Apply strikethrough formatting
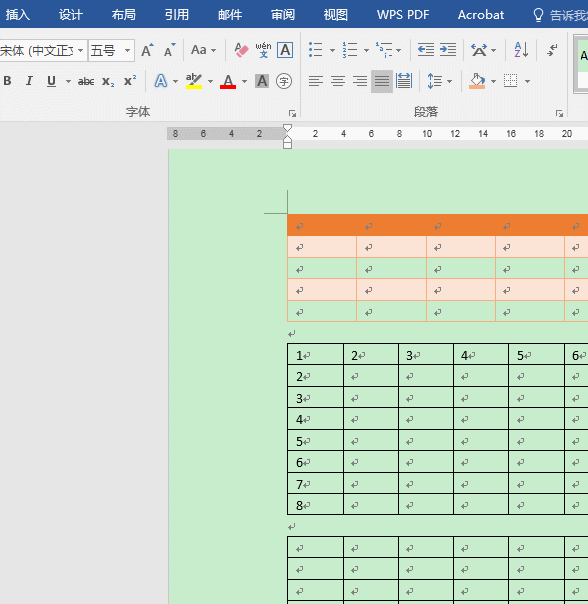This screenshot has height=604, width=588. [x=86, y=81]
